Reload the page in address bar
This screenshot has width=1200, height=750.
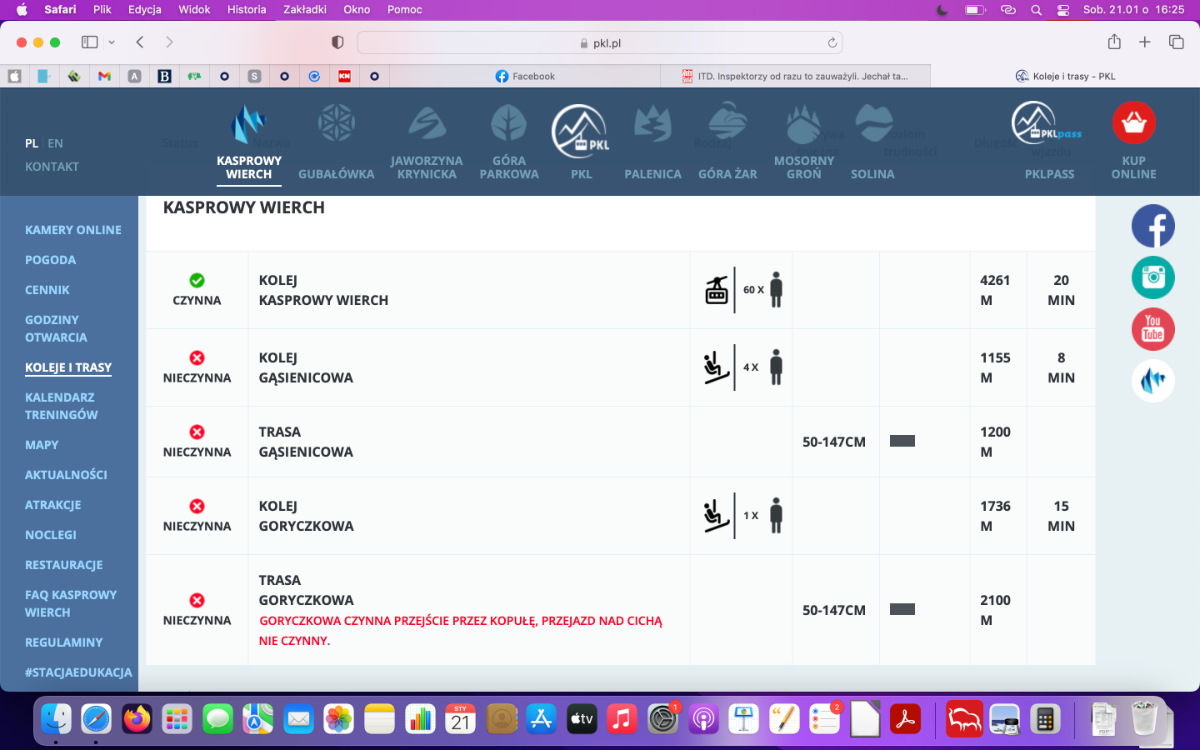coord(831,43)
